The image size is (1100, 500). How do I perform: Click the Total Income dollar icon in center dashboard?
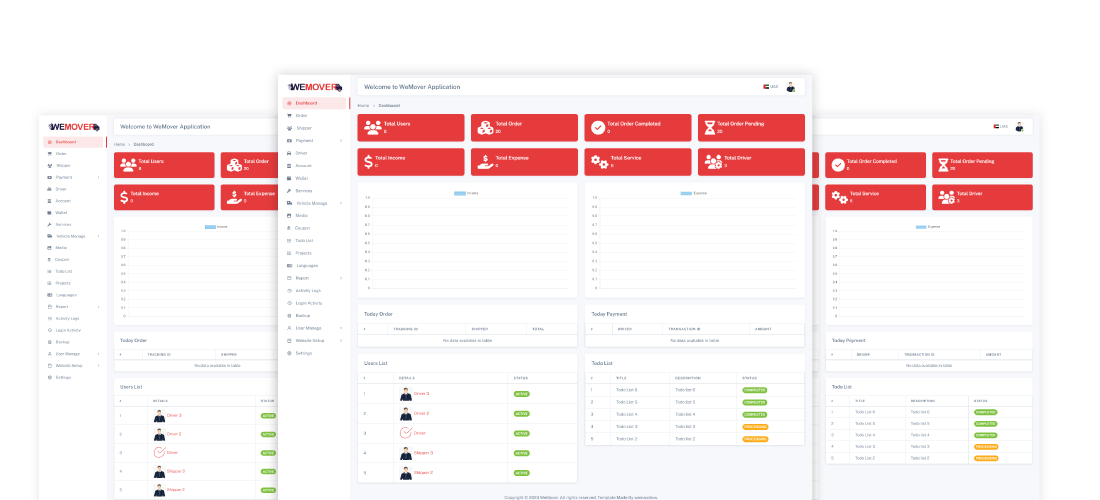[x=369, y=161]
